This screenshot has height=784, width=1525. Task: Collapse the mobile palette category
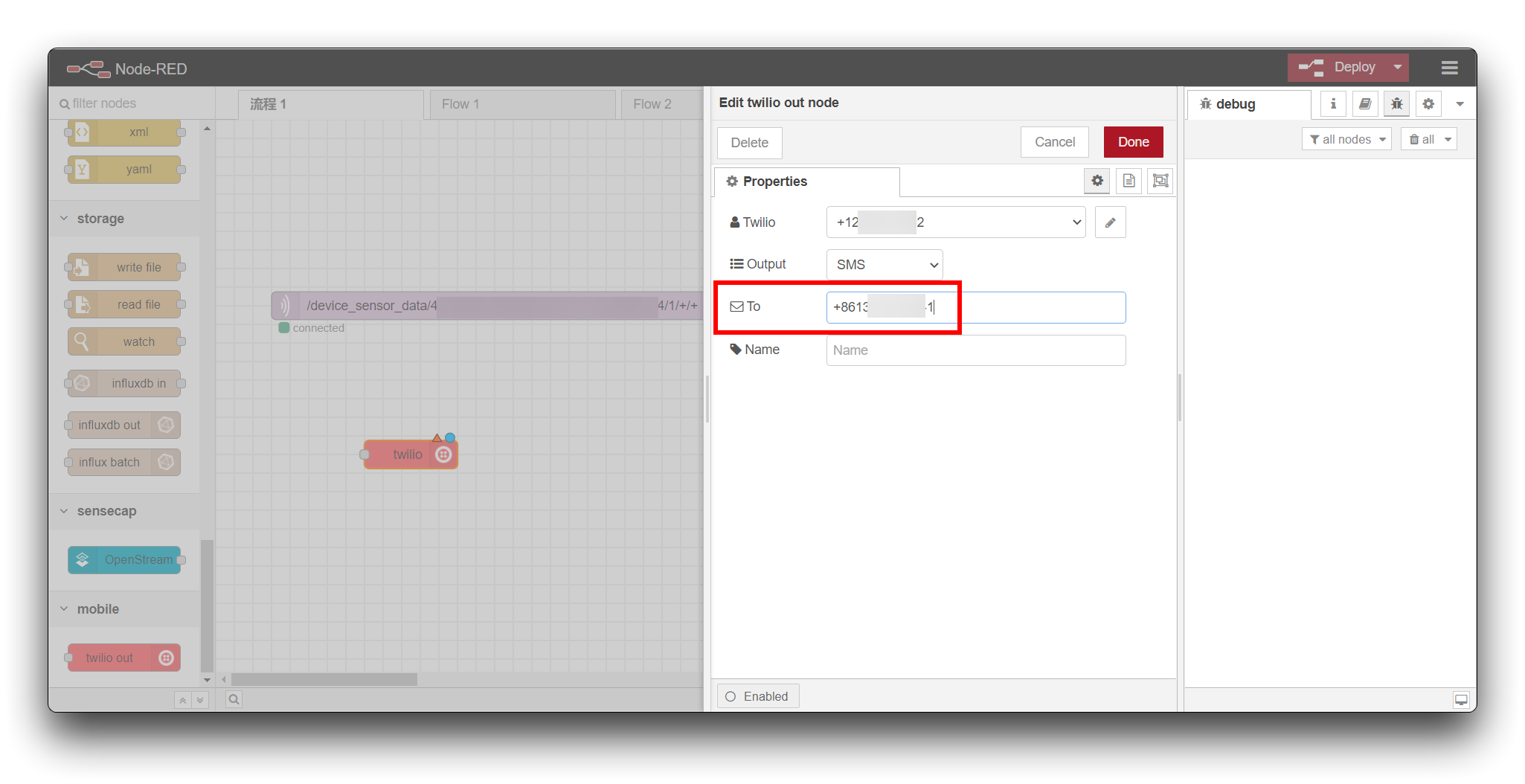[x=123, y=609]
